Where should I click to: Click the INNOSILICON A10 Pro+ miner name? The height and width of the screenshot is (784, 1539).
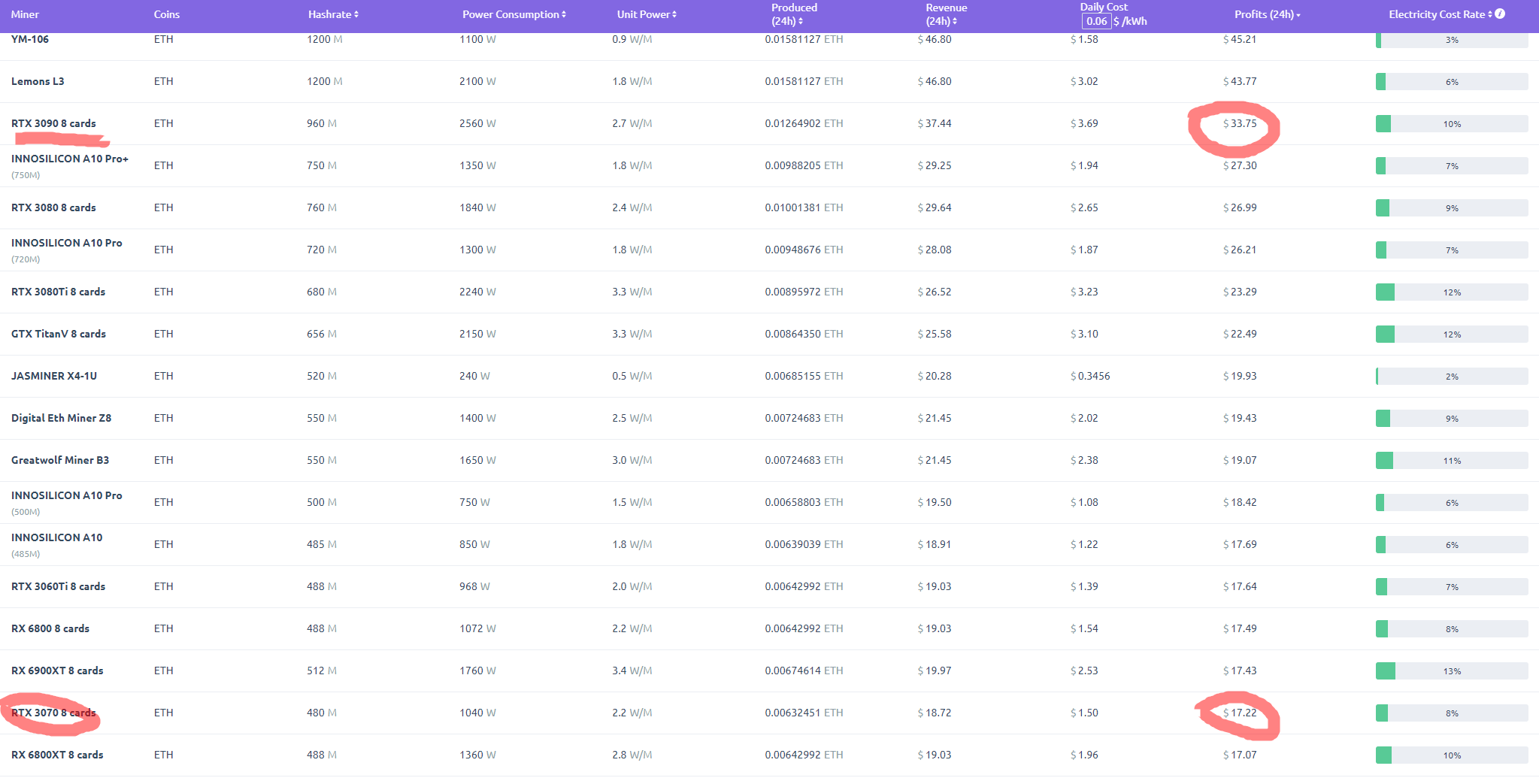click(x=70, y=159)
